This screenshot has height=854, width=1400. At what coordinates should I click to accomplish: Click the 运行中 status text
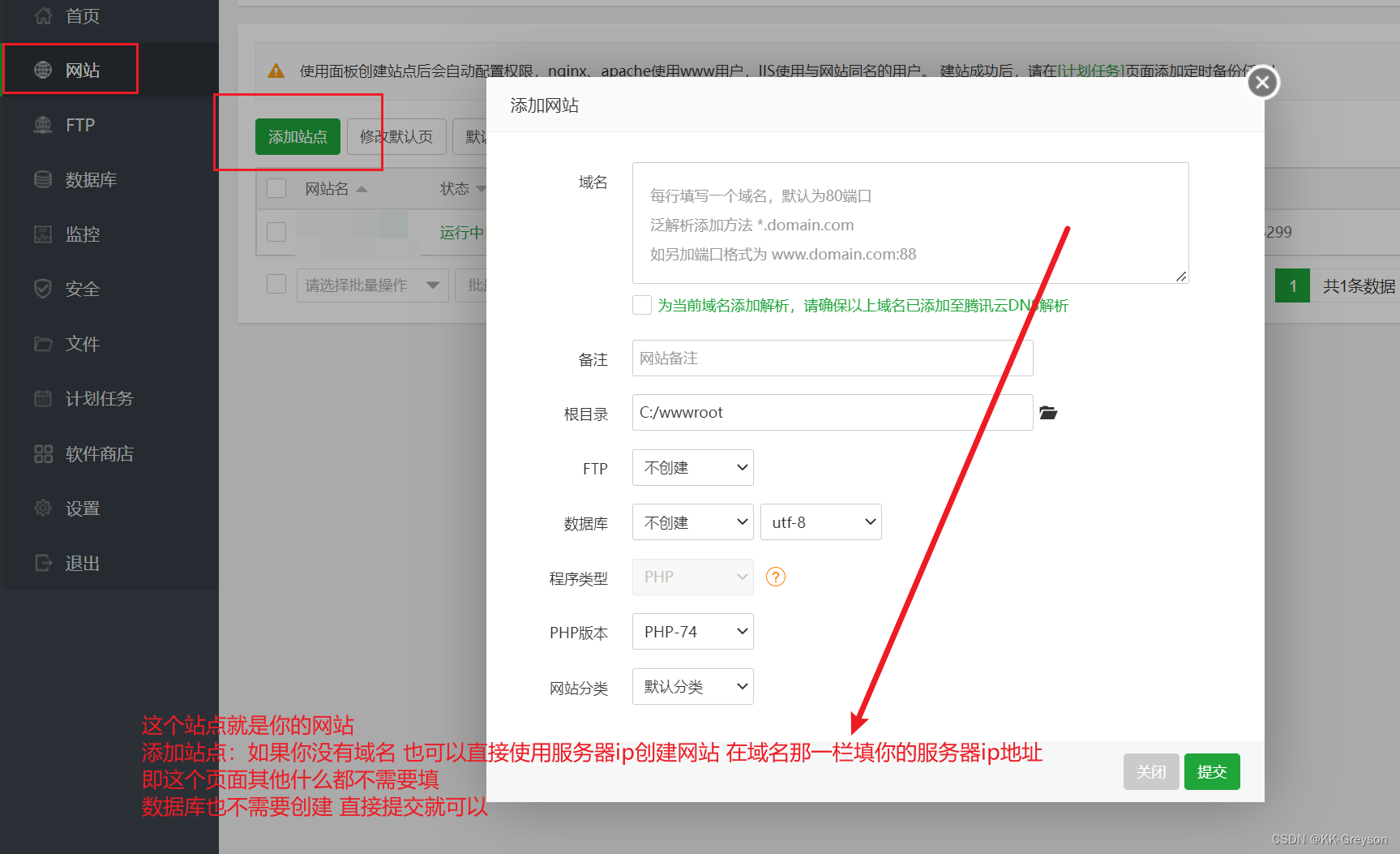(461, 233)
